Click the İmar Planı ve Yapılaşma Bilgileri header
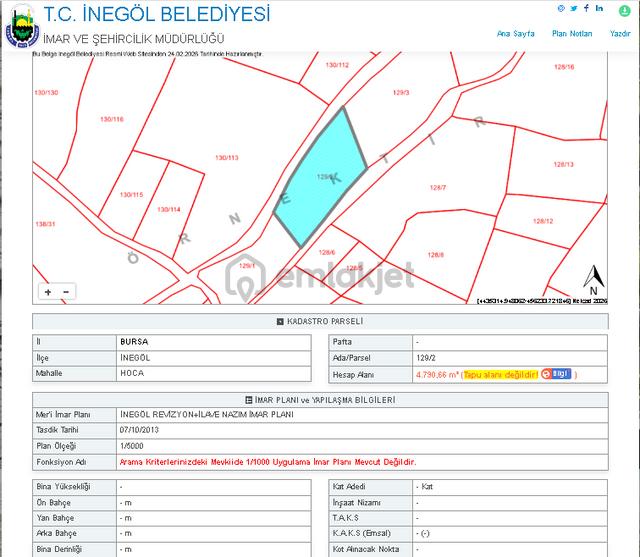The image size is (640, 557). pos(320,400)
